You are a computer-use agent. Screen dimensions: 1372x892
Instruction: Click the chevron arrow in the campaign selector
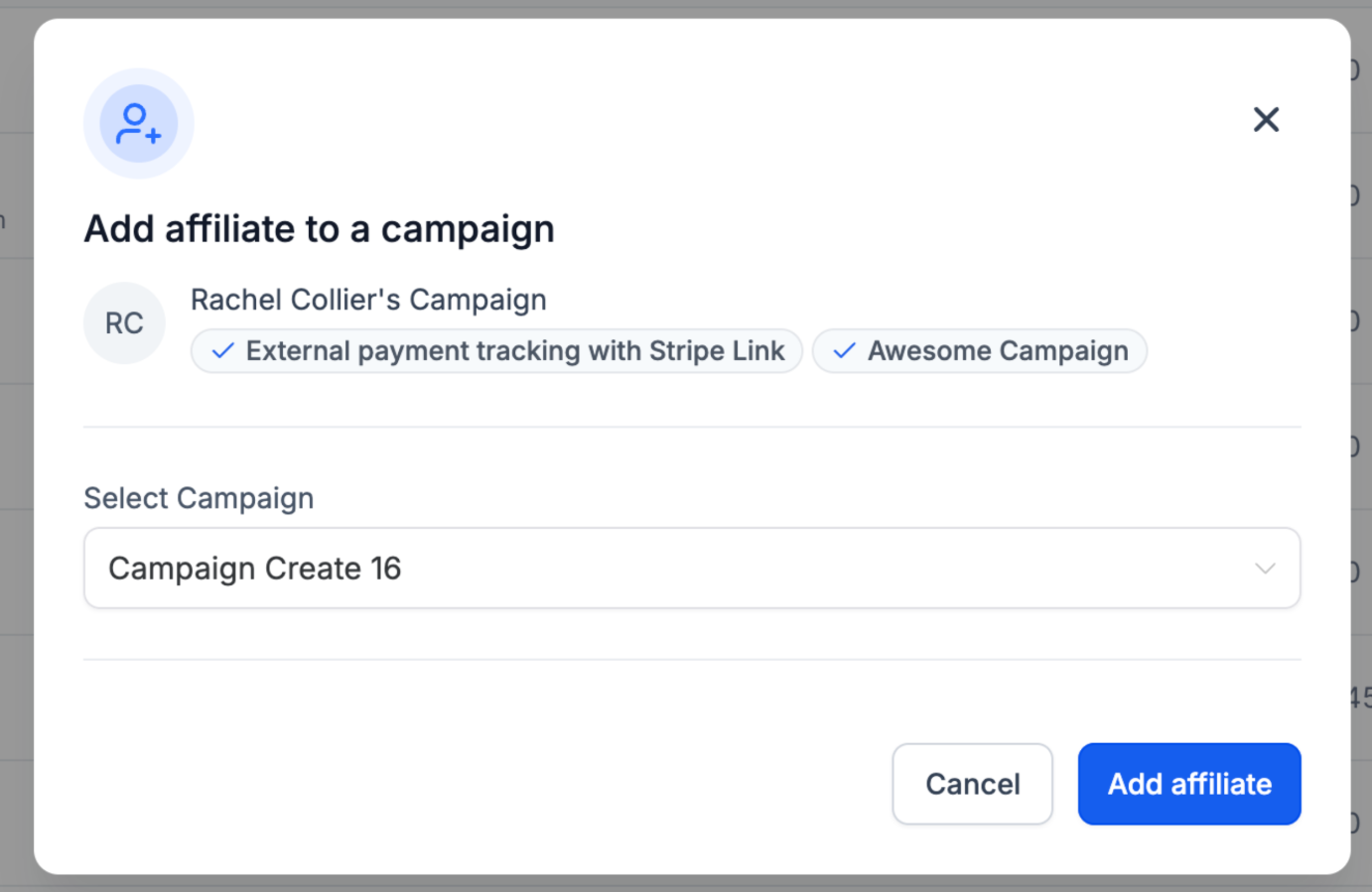click(x=1264, y=569)
